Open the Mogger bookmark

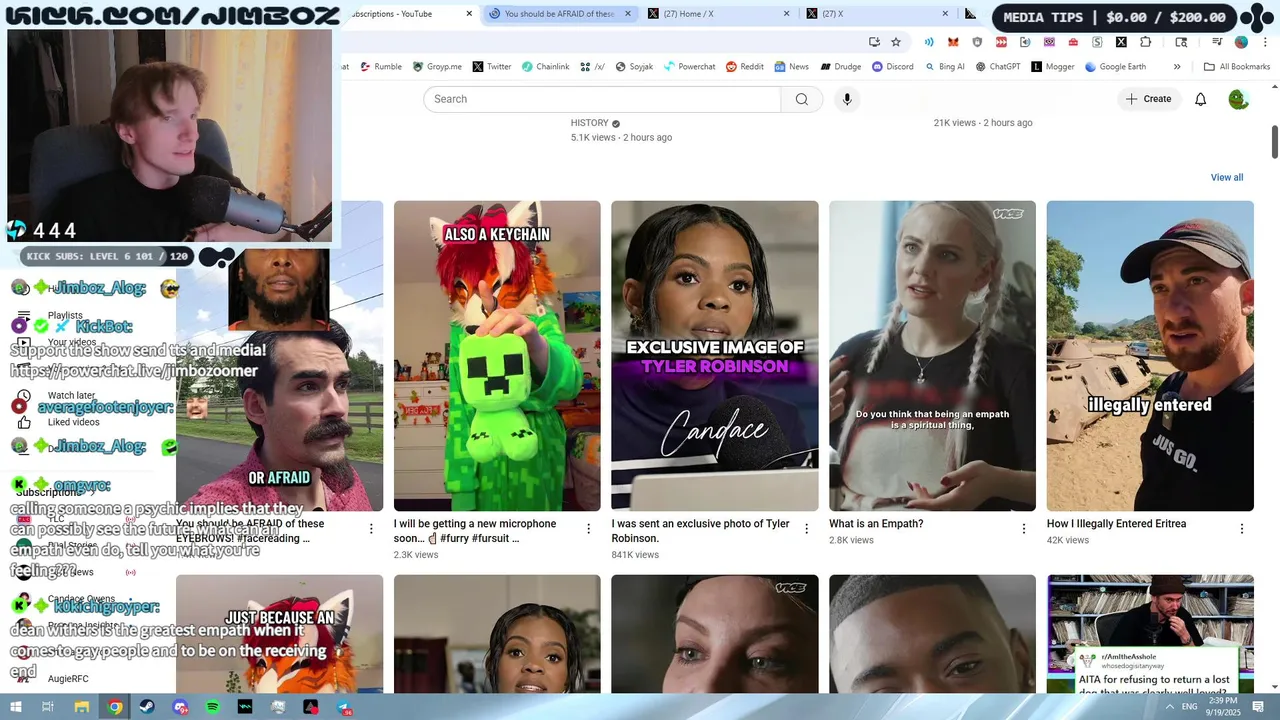pos(1053,67)
